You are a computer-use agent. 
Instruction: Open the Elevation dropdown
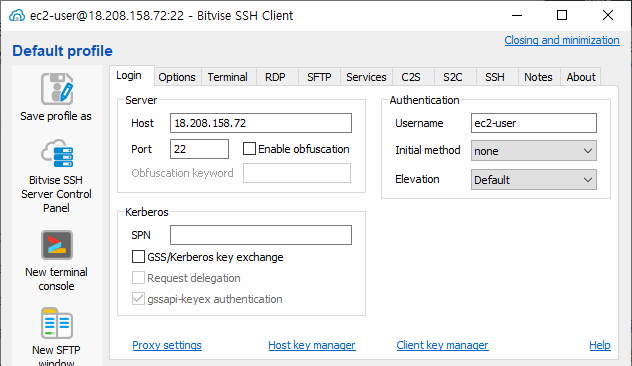pyautogui.click(x=534, y=180)
